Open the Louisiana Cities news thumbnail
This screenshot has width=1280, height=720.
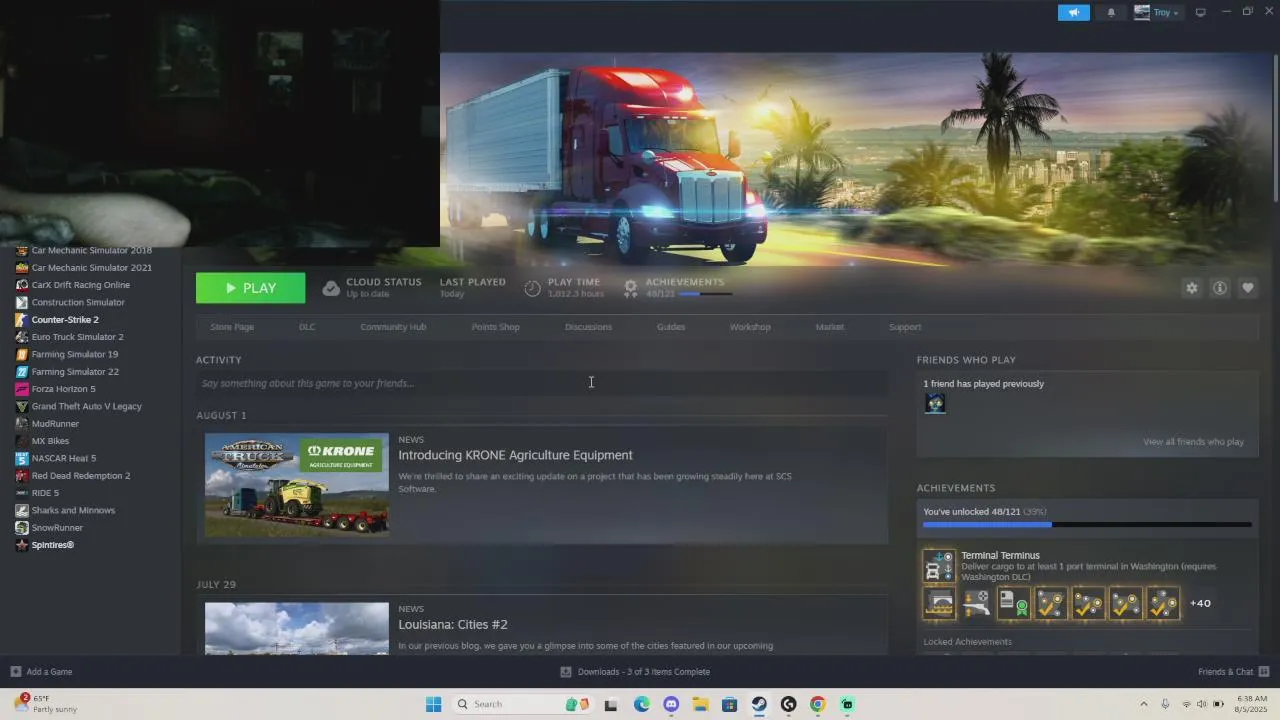[x=297, y=628]
